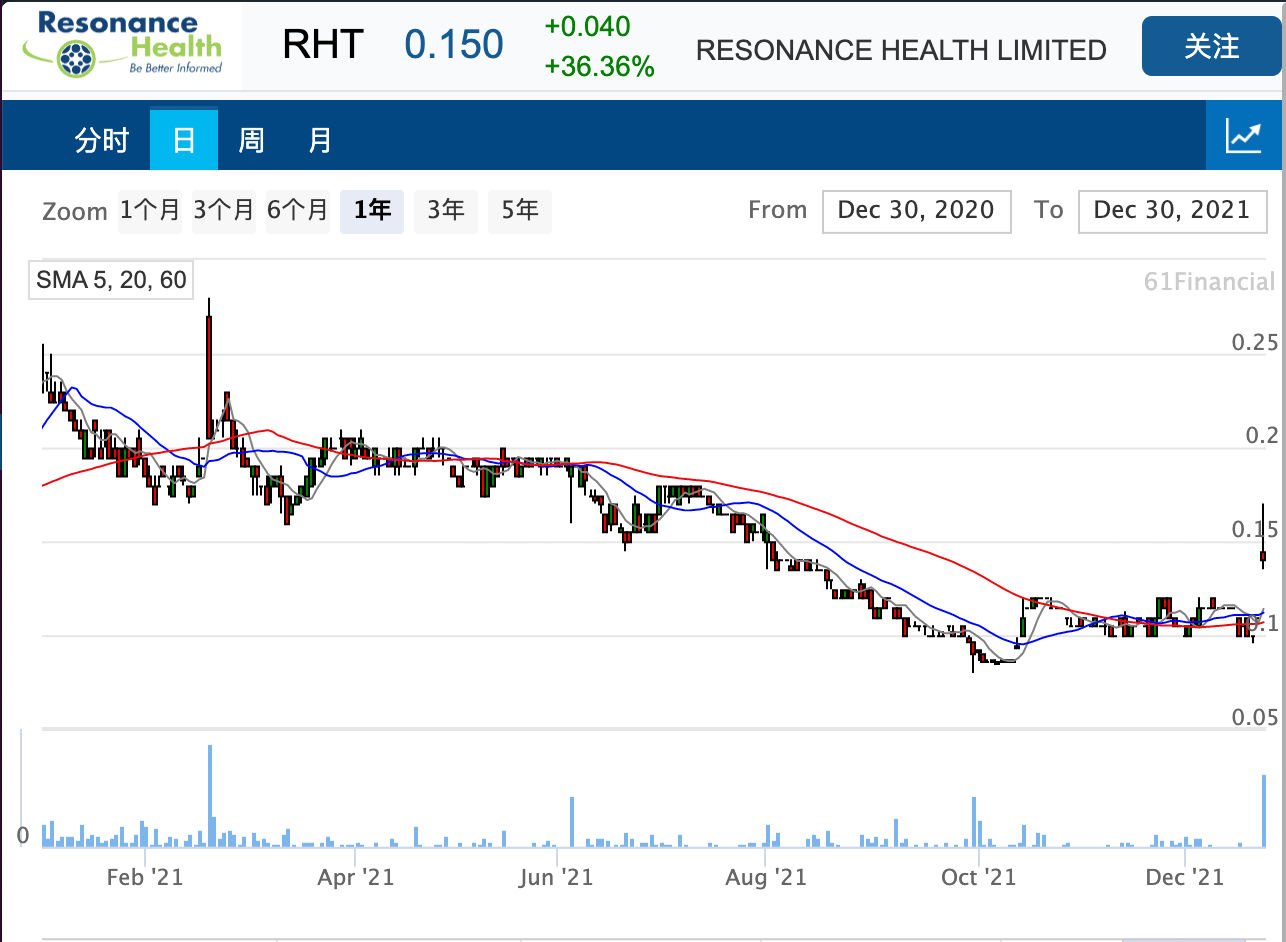Switch to the 月 monthly tab
Screen dimensions: 1286x942
pyautogui.click(x=319, y=140)
